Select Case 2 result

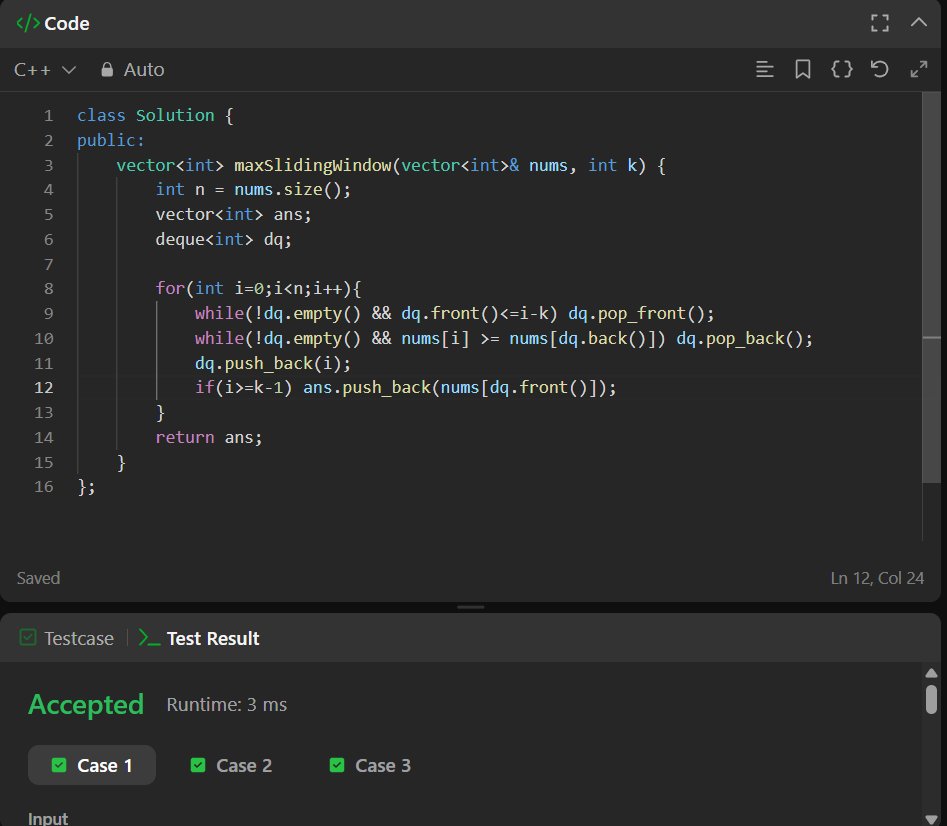pyautogui.click(x=231, y=765)
